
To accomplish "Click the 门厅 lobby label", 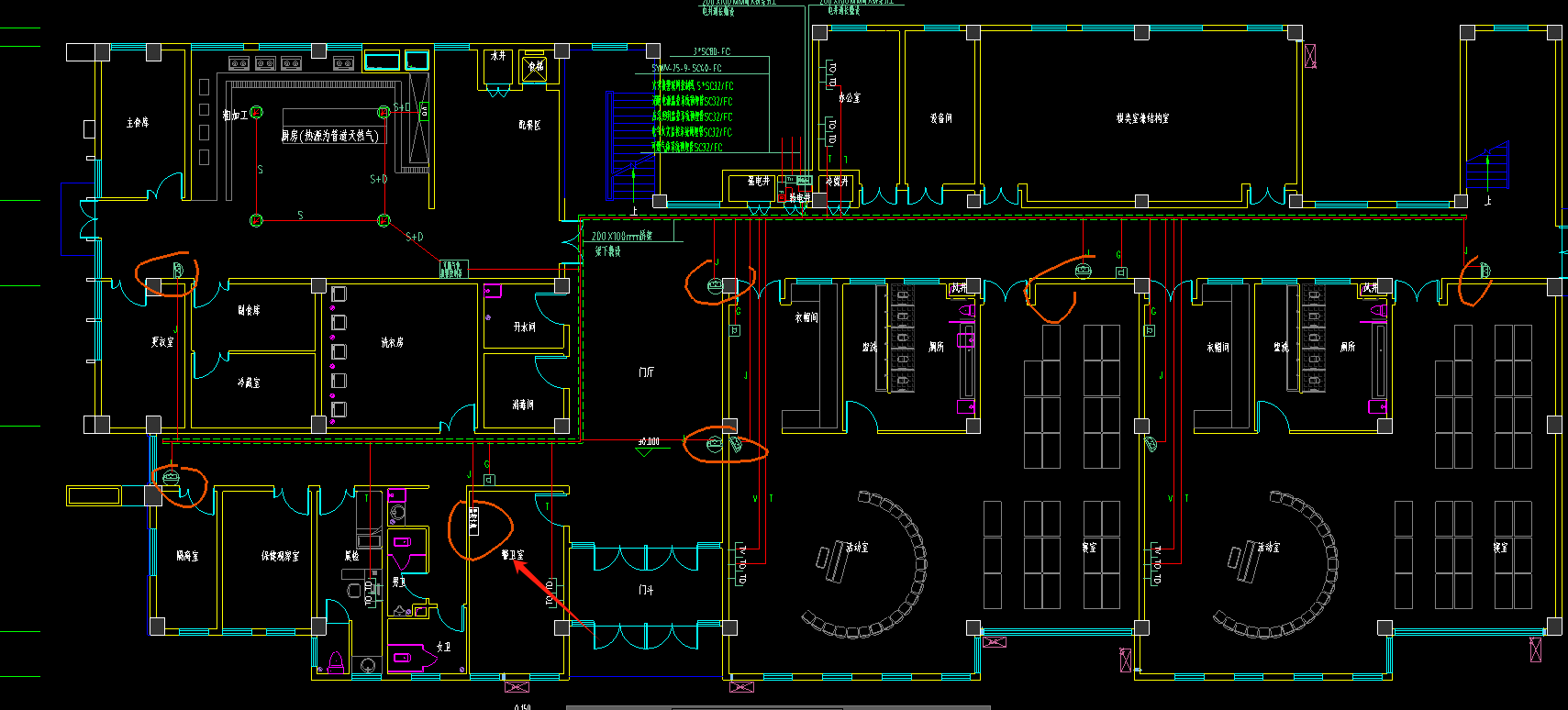I will [x=647, y=372].
